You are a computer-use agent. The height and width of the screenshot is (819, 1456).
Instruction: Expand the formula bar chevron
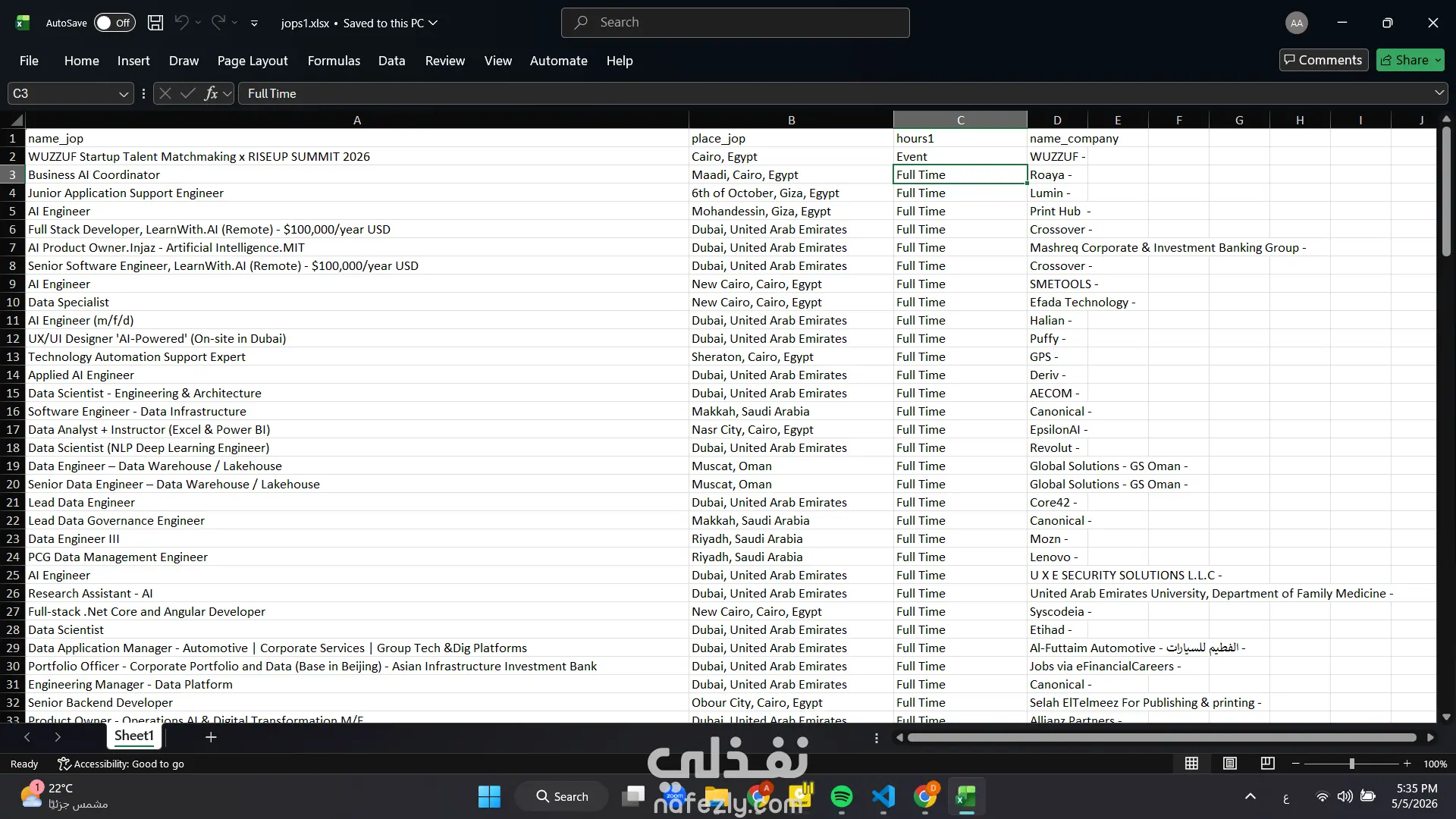pyautogui.click(x=1439, y=93)
